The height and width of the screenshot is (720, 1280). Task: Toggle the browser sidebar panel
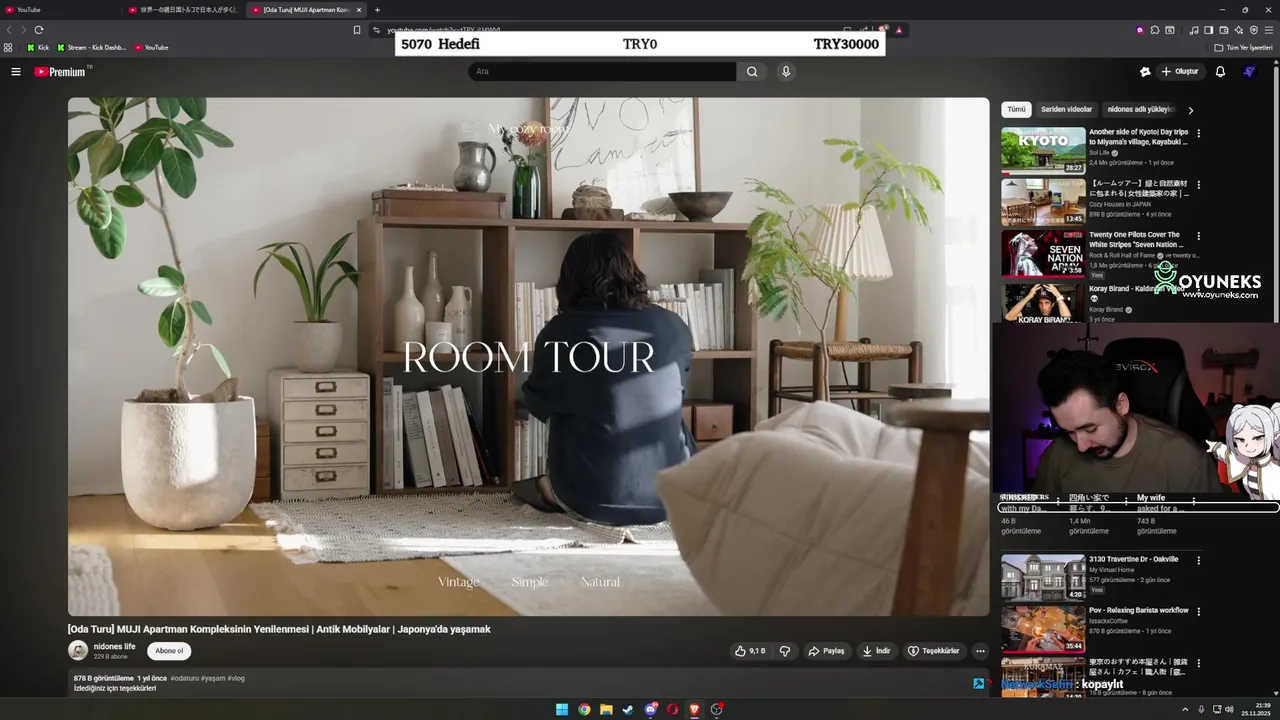(1208, 30)
